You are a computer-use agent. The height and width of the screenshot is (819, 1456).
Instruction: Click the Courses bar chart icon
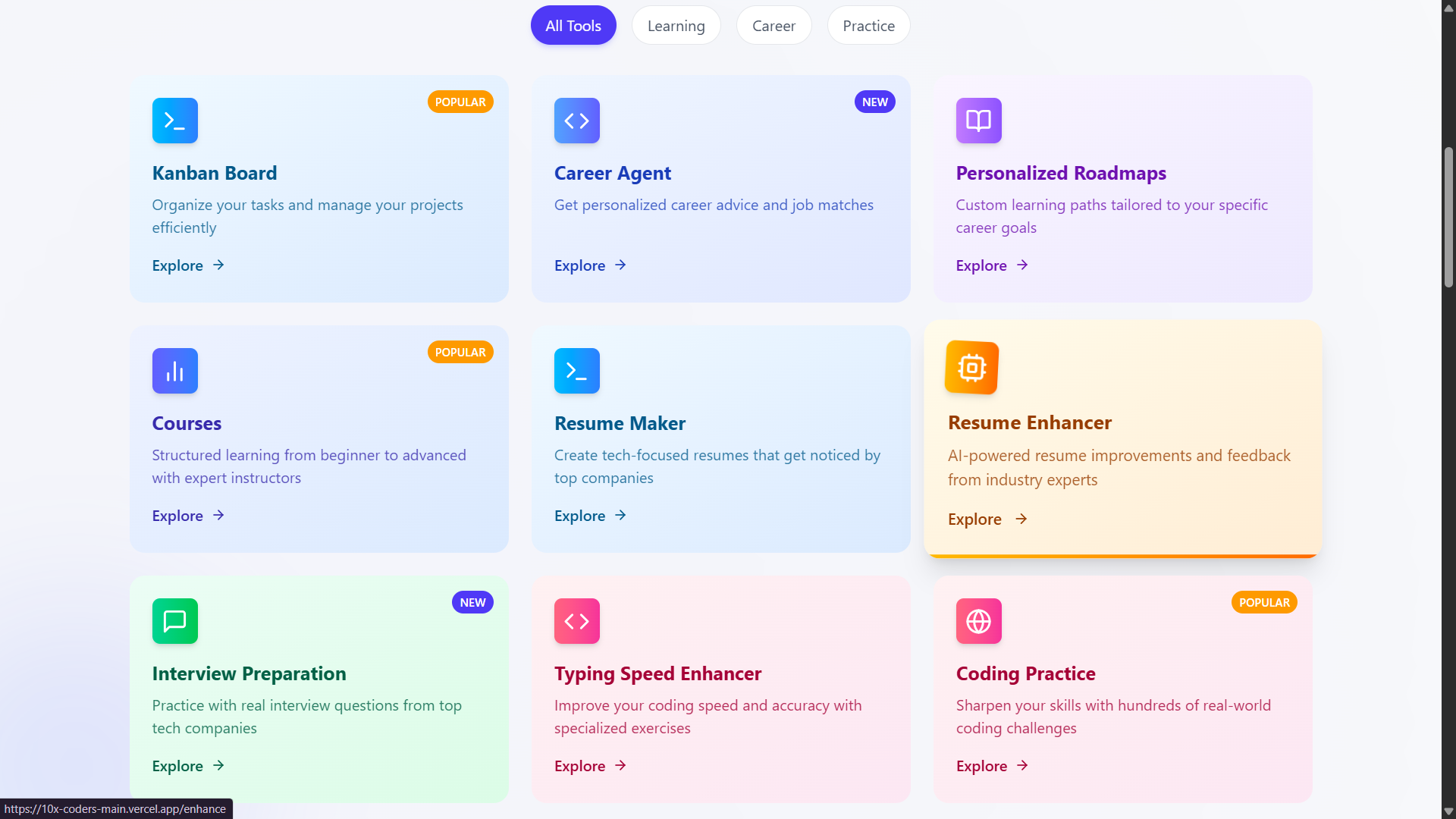(174, 371)
